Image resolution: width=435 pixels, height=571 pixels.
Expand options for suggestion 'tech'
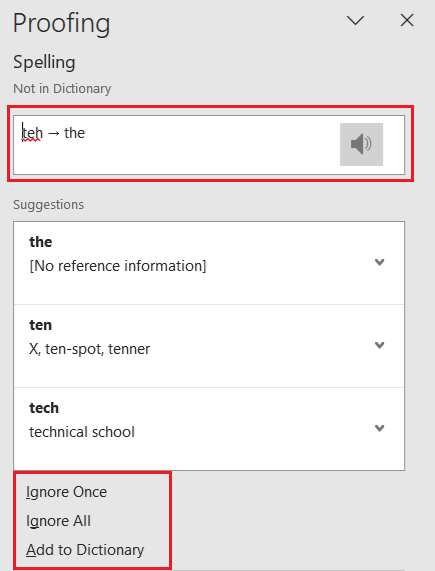[380, 428]
